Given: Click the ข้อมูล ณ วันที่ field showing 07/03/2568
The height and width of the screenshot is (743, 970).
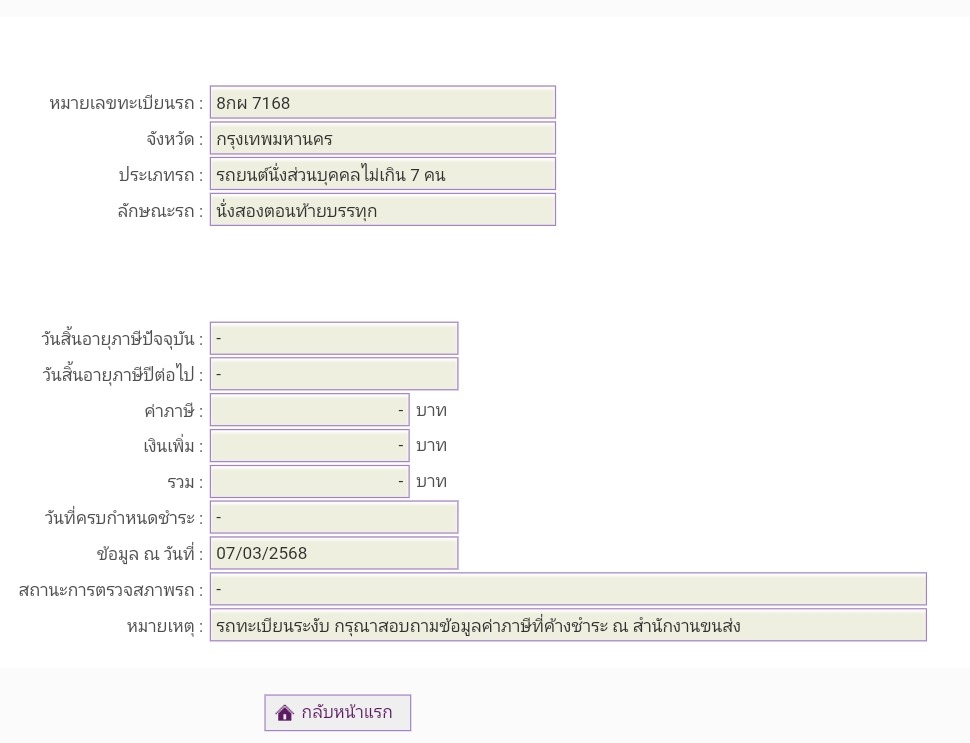Looking at the screenshot, I should [x=333, y=554].
